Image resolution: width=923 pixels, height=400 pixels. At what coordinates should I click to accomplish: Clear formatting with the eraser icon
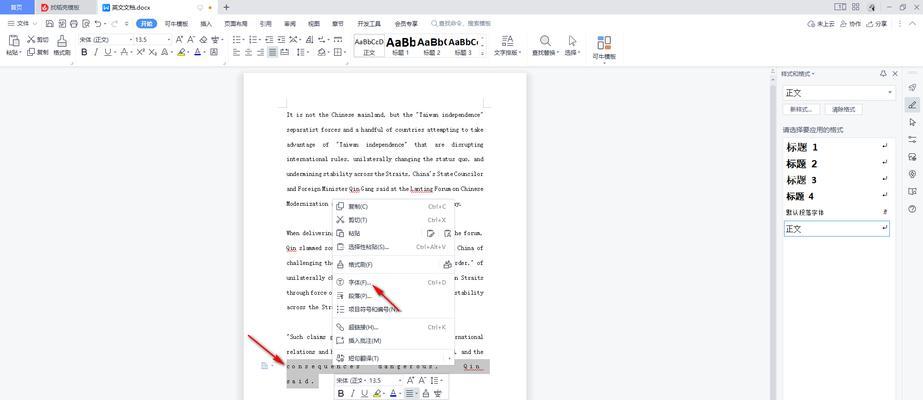coord(204,39)
